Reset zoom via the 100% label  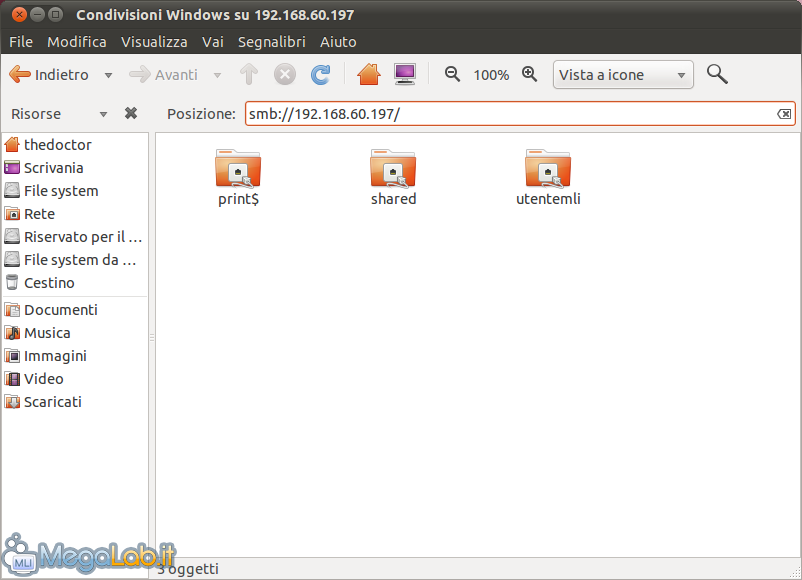point(491,75)
